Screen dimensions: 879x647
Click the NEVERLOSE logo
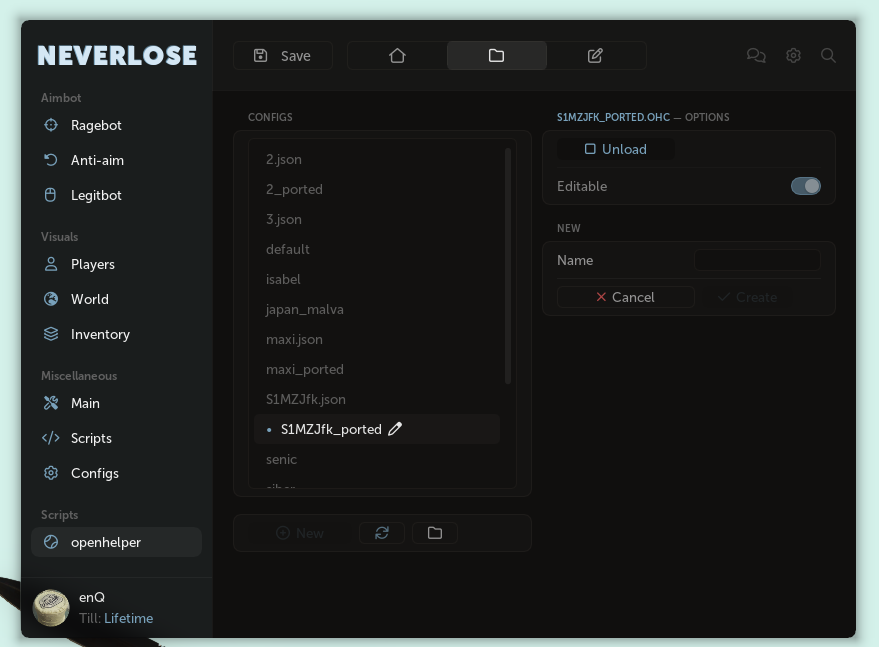[117, 56]
